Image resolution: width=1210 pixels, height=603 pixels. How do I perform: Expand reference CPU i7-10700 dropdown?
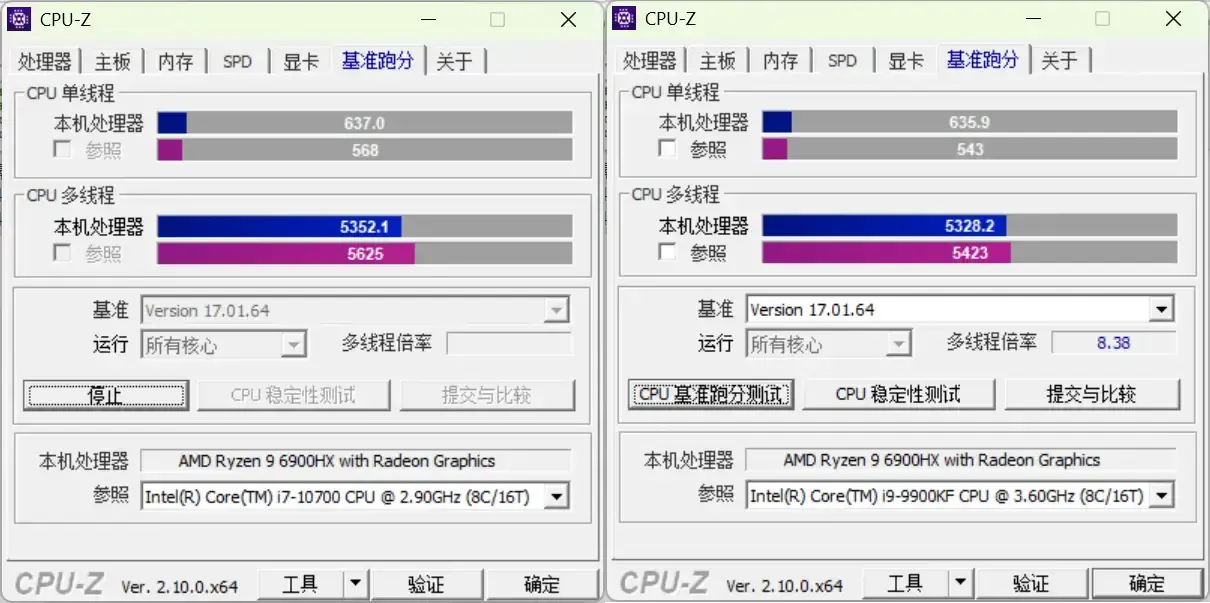pyautogui.click(x=557, y=496)
